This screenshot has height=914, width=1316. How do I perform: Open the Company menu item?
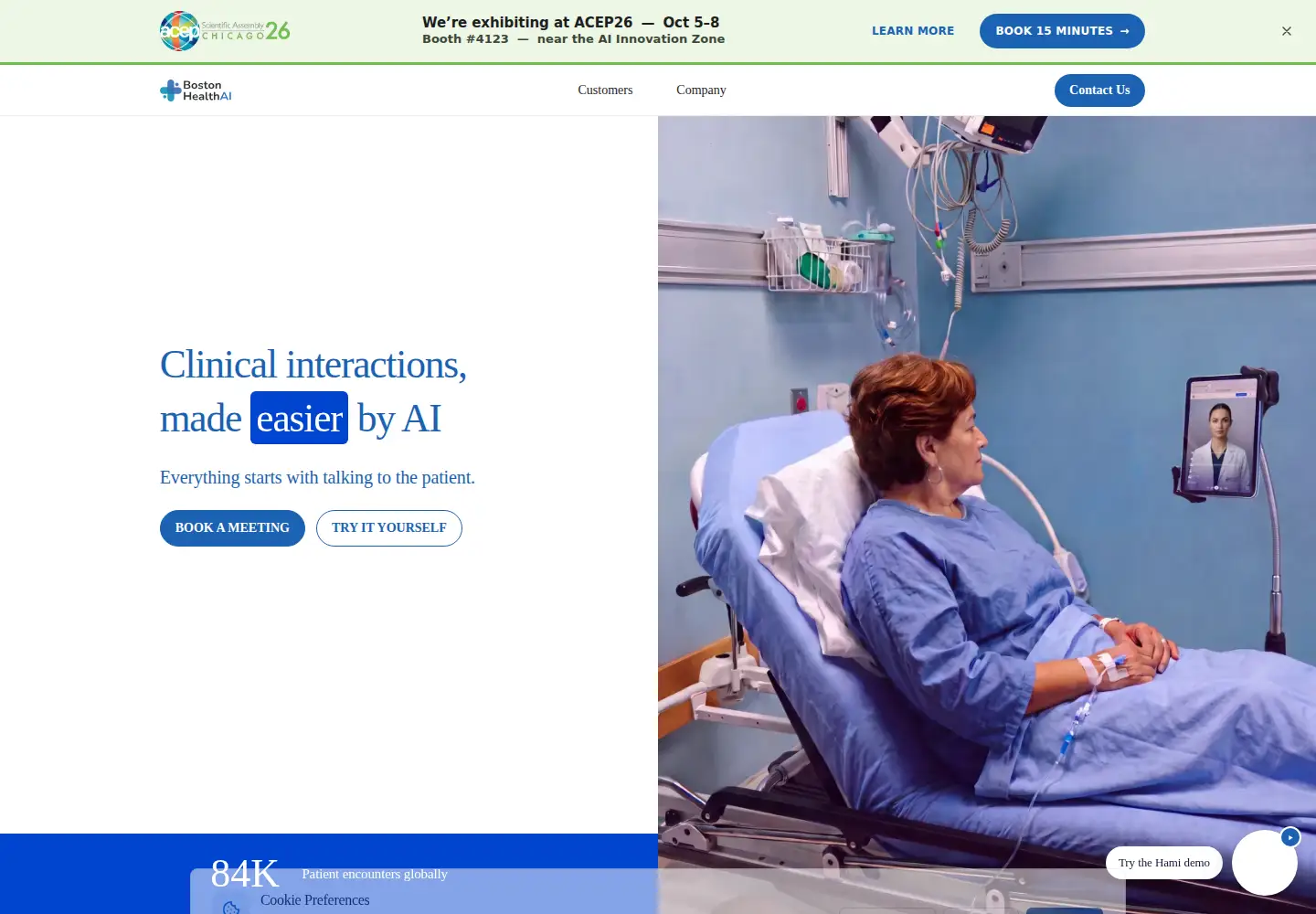pos(701,90)
